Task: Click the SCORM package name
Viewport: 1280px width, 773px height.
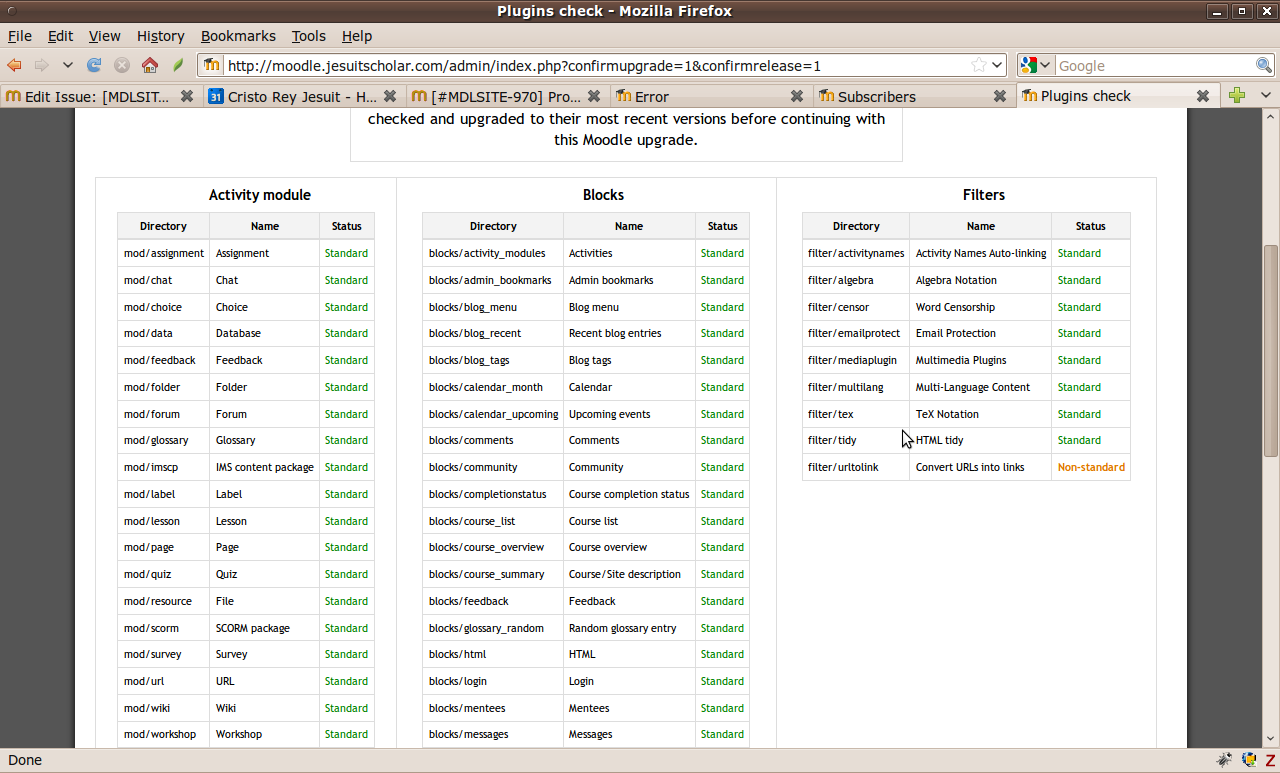Action: [x=253, y=628]
